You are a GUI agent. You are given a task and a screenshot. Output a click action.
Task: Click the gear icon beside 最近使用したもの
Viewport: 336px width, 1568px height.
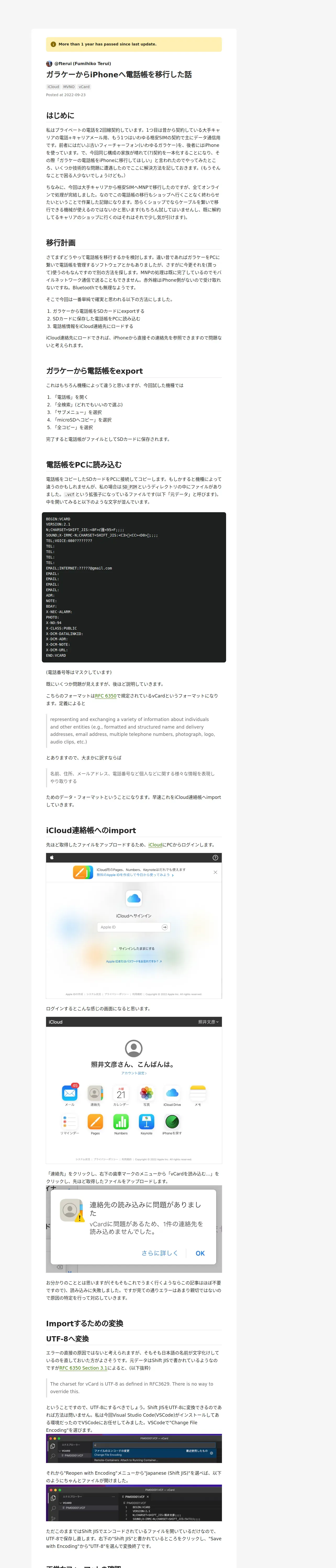coord(212,1453)
